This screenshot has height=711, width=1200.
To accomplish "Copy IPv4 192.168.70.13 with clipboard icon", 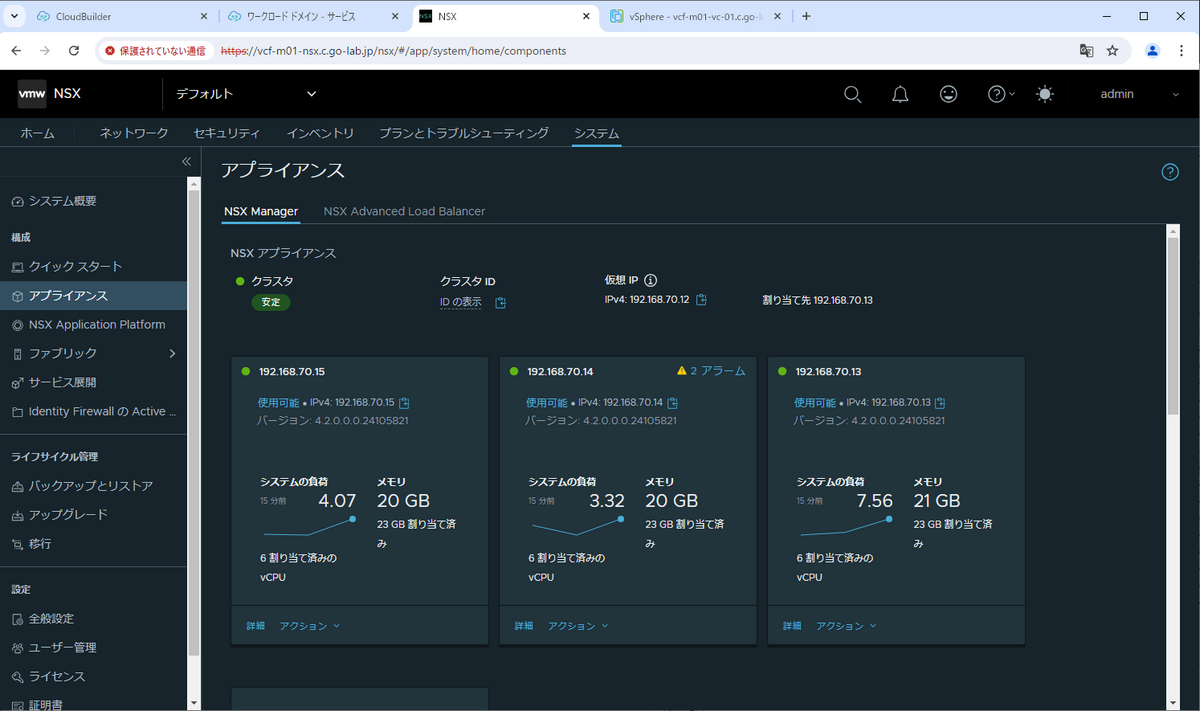I will tap(941, 403).
